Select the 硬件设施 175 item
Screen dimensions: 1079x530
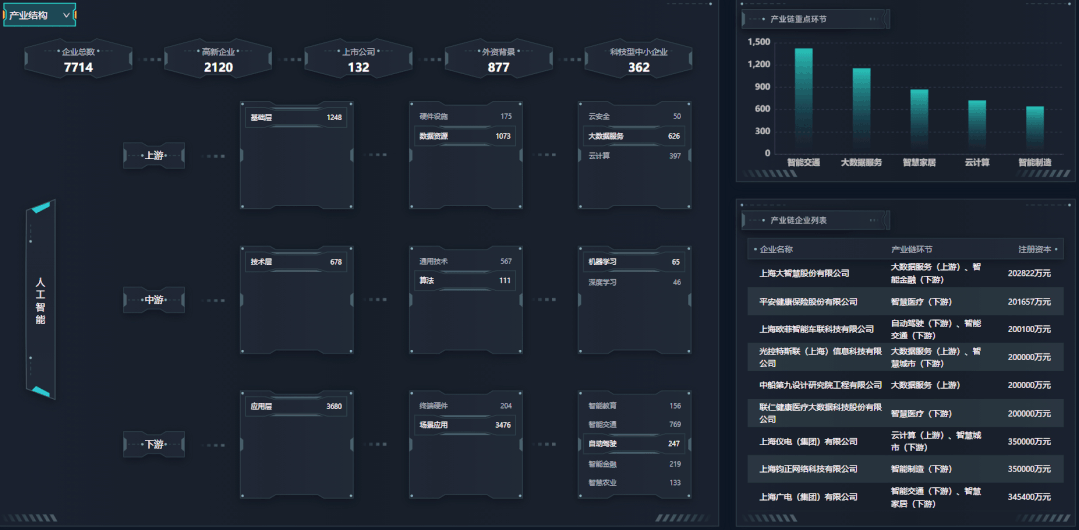pyautogui.click(x=465, y=117)
